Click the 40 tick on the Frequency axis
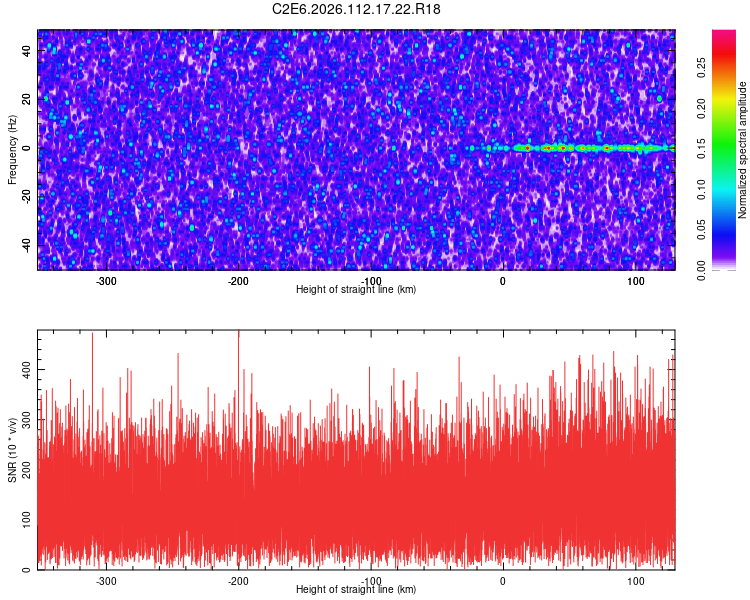Viewport: 750px width, 600px height. (x=27, y=50)
